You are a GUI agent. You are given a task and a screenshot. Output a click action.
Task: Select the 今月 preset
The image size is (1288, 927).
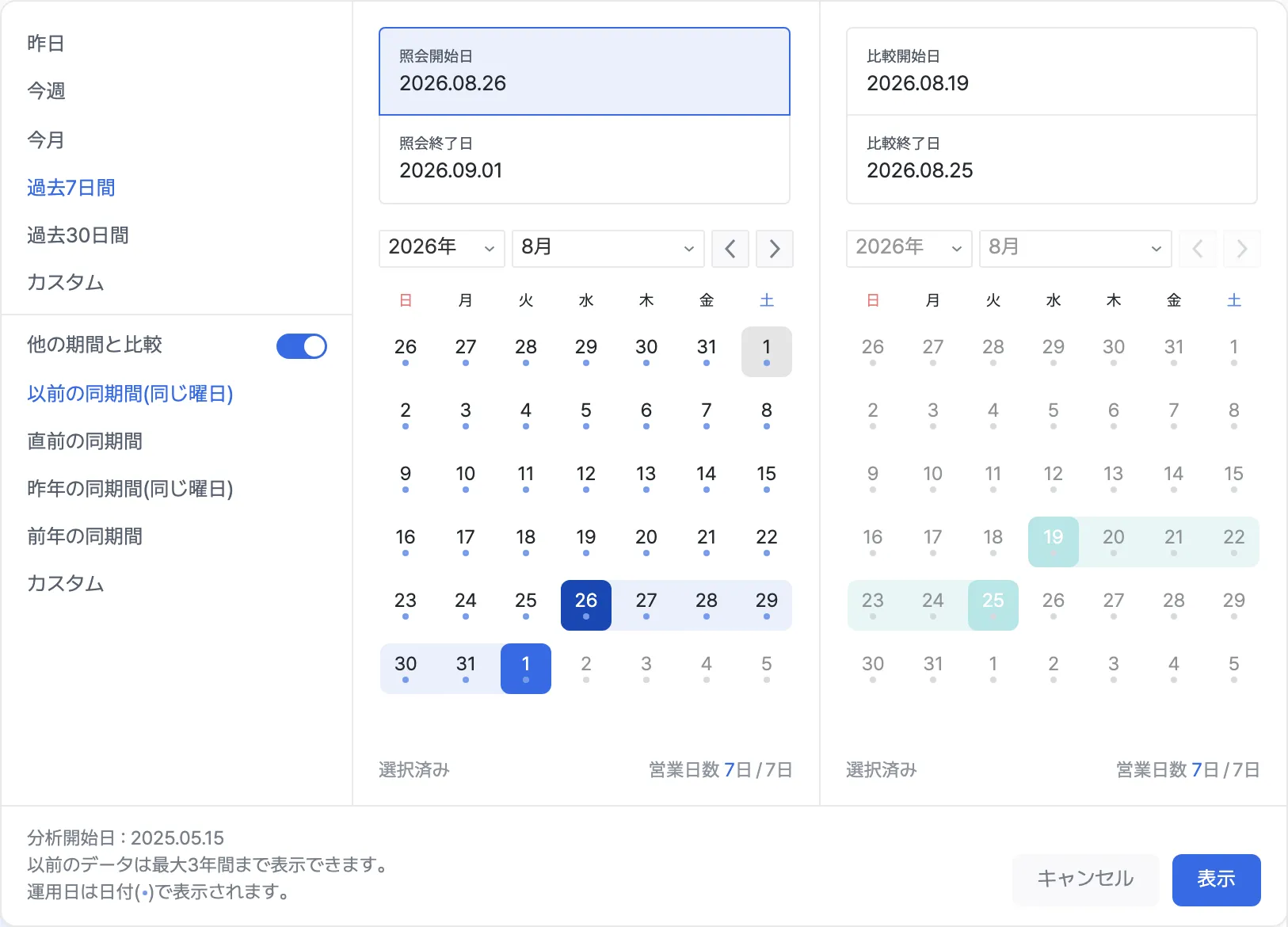click(x=46, y=140)
